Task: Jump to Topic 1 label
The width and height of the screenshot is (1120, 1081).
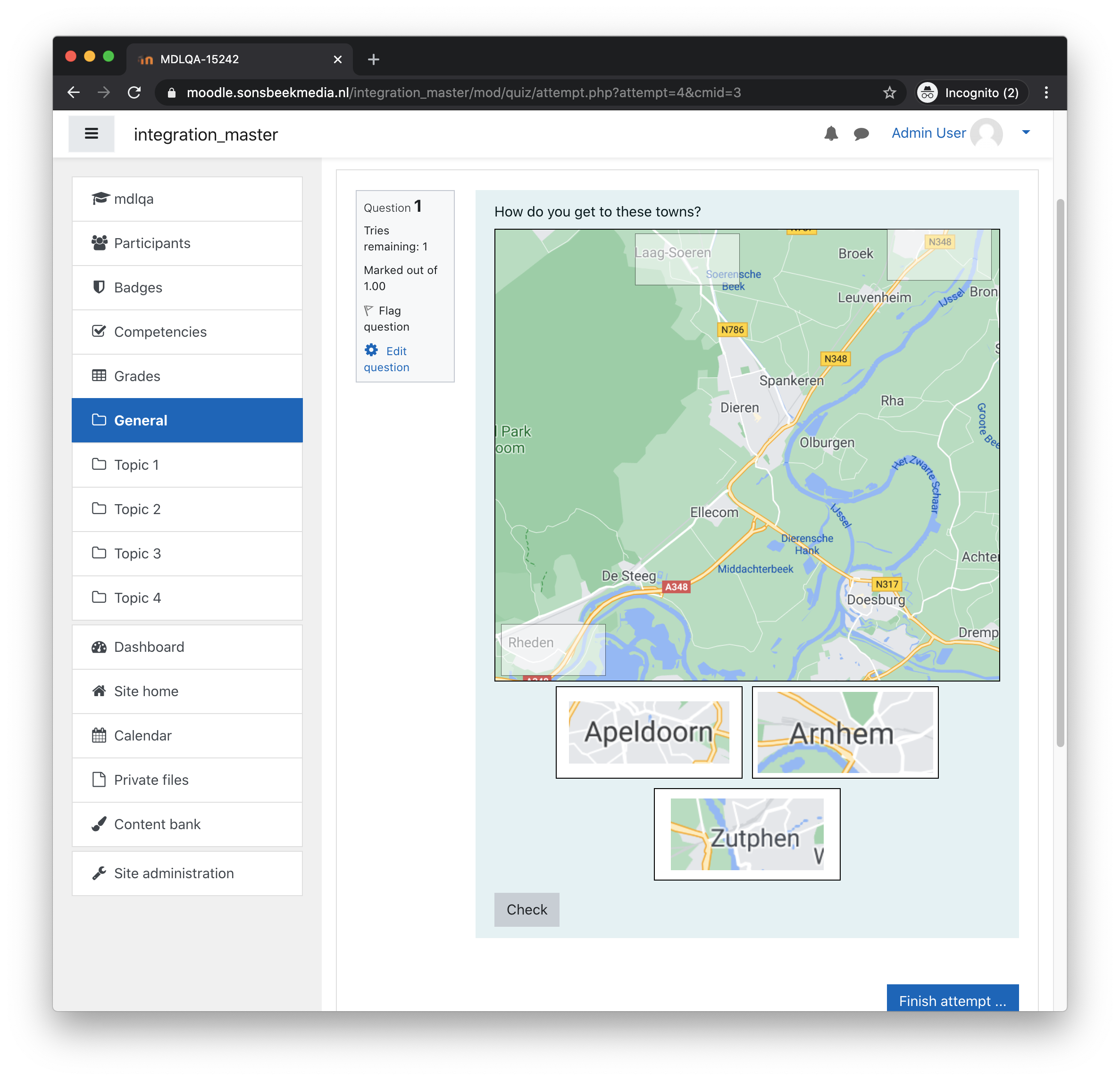Action: [x=136, y=465]
